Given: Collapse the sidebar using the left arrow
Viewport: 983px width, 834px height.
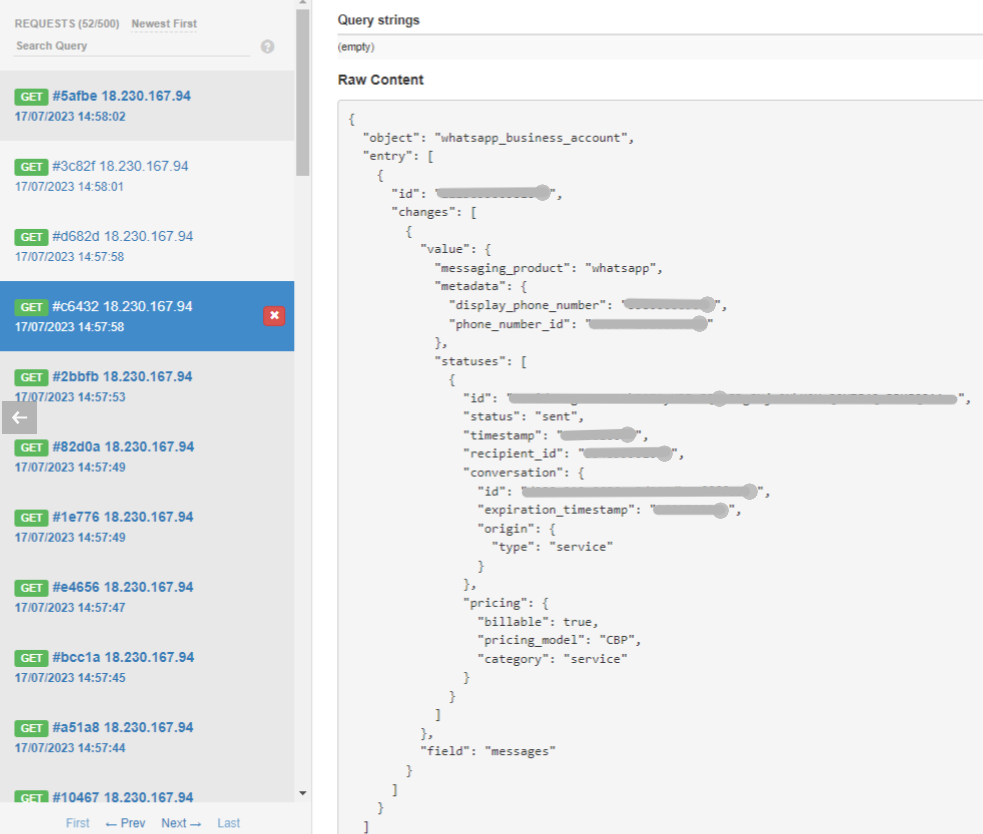Looking at the screenshot, I should coord(19,417).
